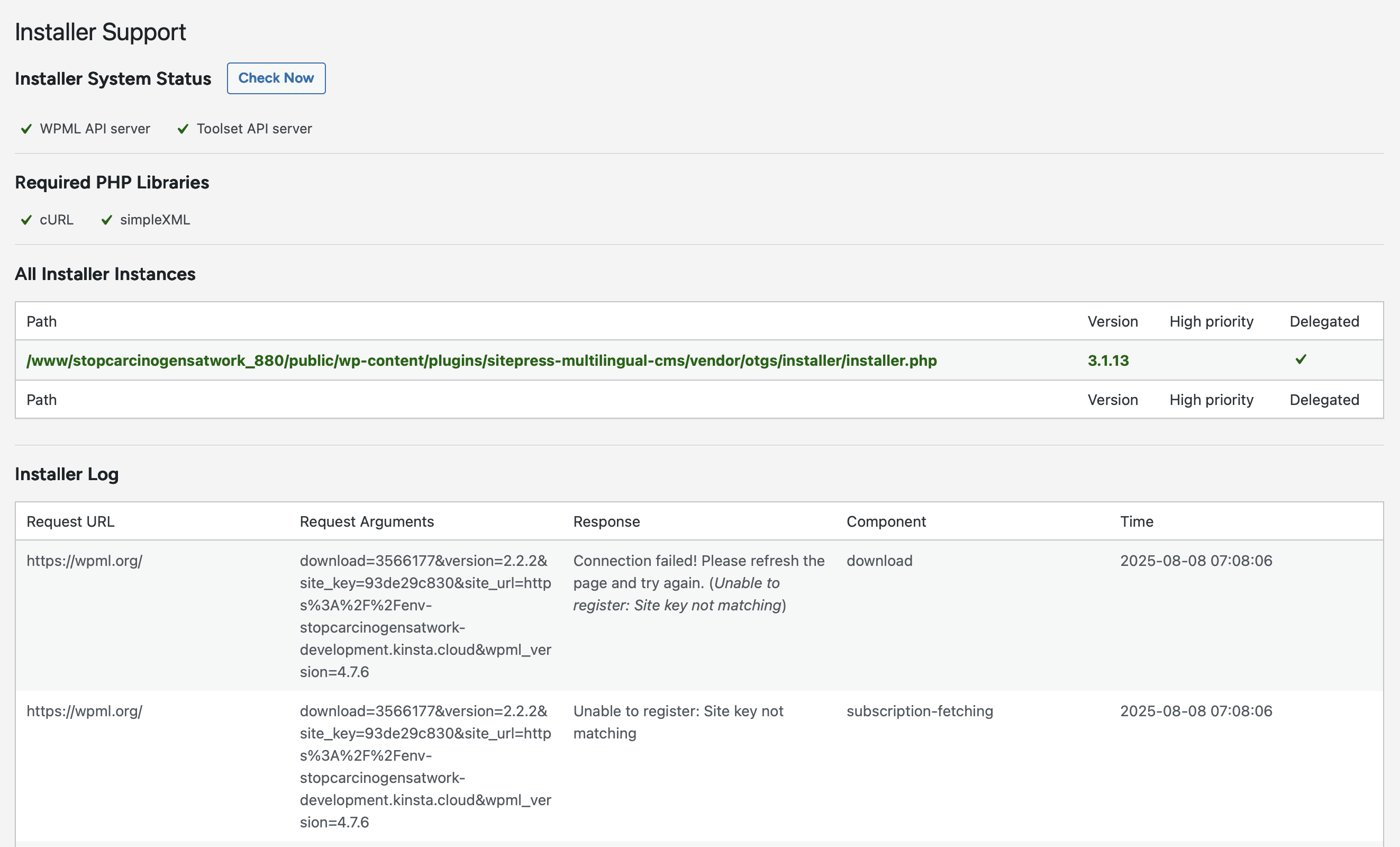Click the Request Arguments column header
The height and width of the screenshot is (847, 1400).
coord(367,521)
